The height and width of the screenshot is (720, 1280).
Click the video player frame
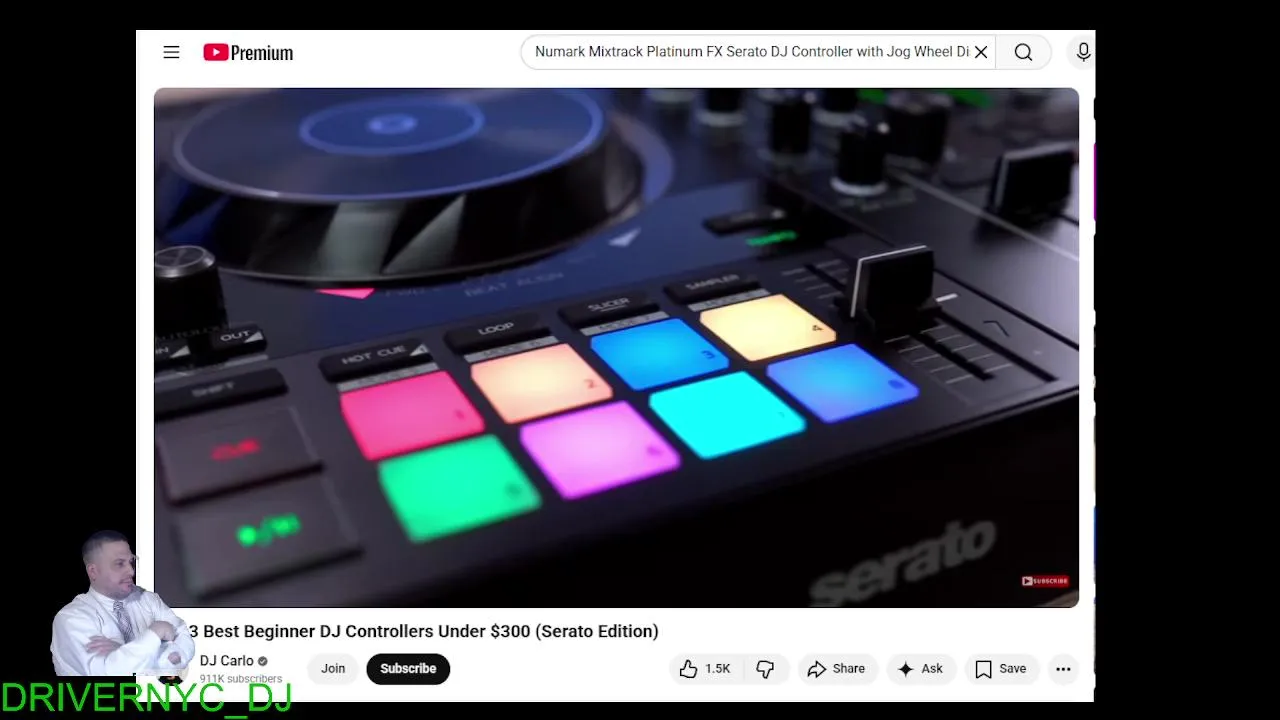pyautogui.click(x=616, y=347)
